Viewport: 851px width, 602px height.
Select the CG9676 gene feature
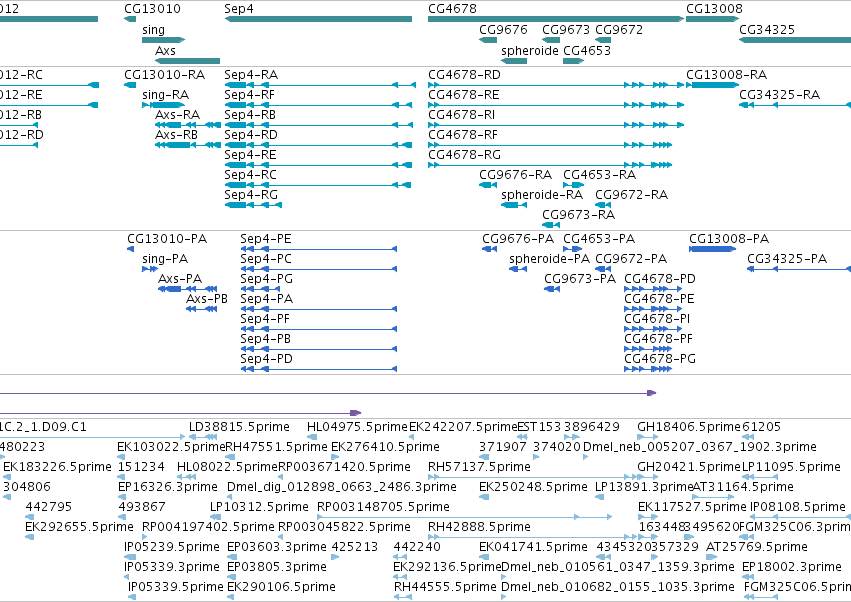tap(488, 40)
